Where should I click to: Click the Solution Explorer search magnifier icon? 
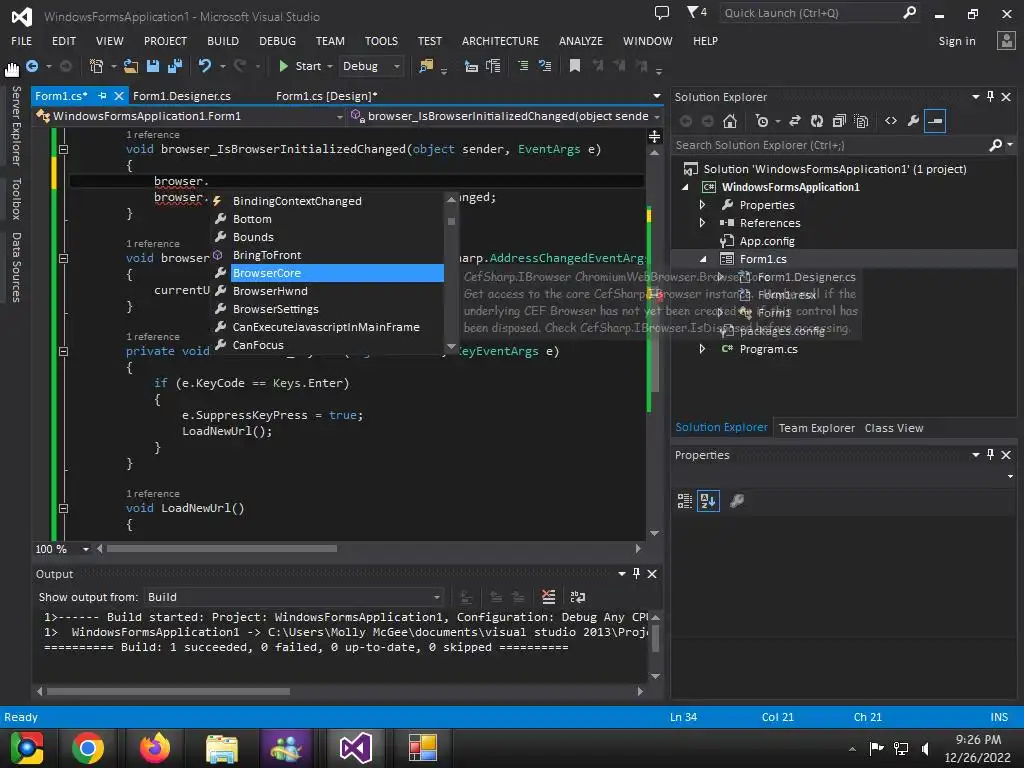(x=995, y=145)
